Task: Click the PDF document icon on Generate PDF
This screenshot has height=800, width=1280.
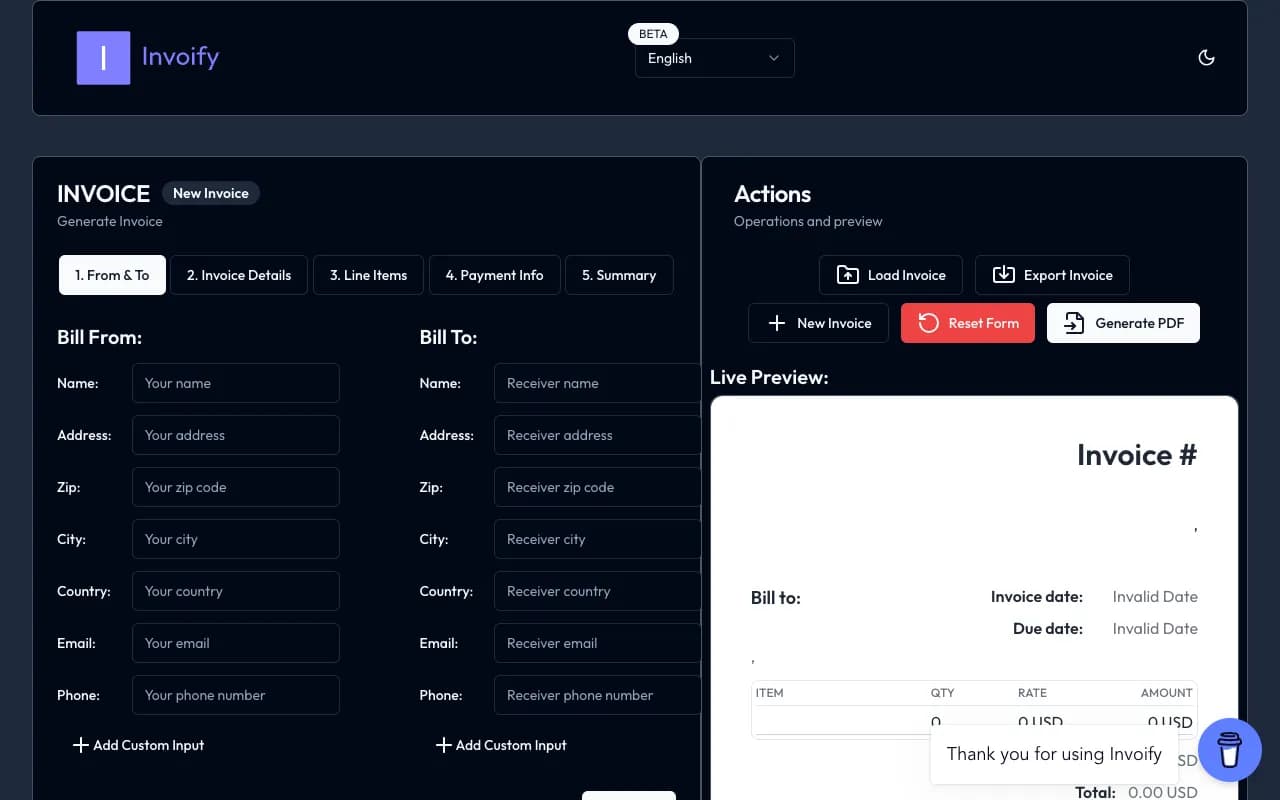Action: [1073, 323]
